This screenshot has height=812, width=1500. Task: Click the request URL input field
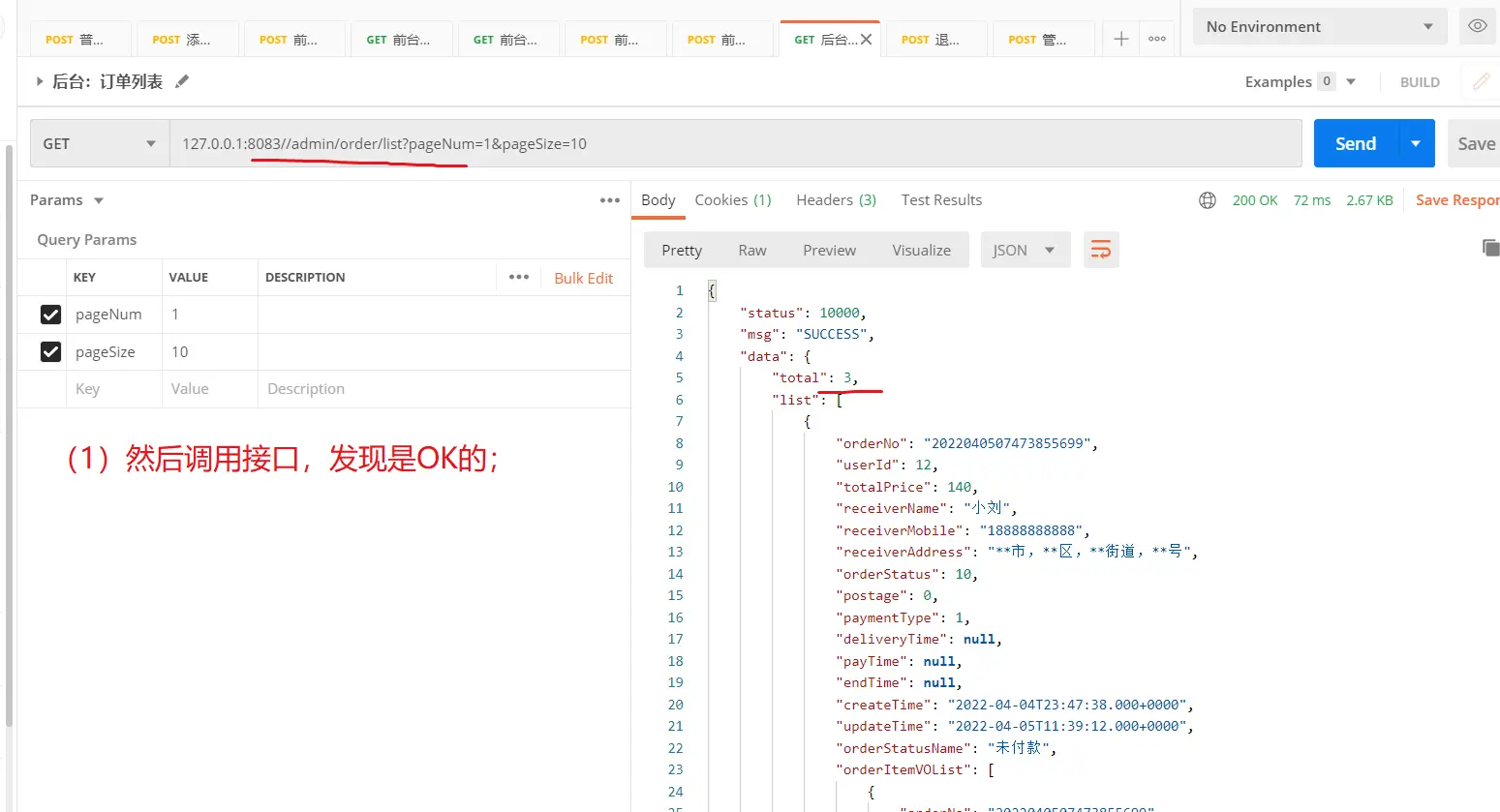[x=736, y=144]
